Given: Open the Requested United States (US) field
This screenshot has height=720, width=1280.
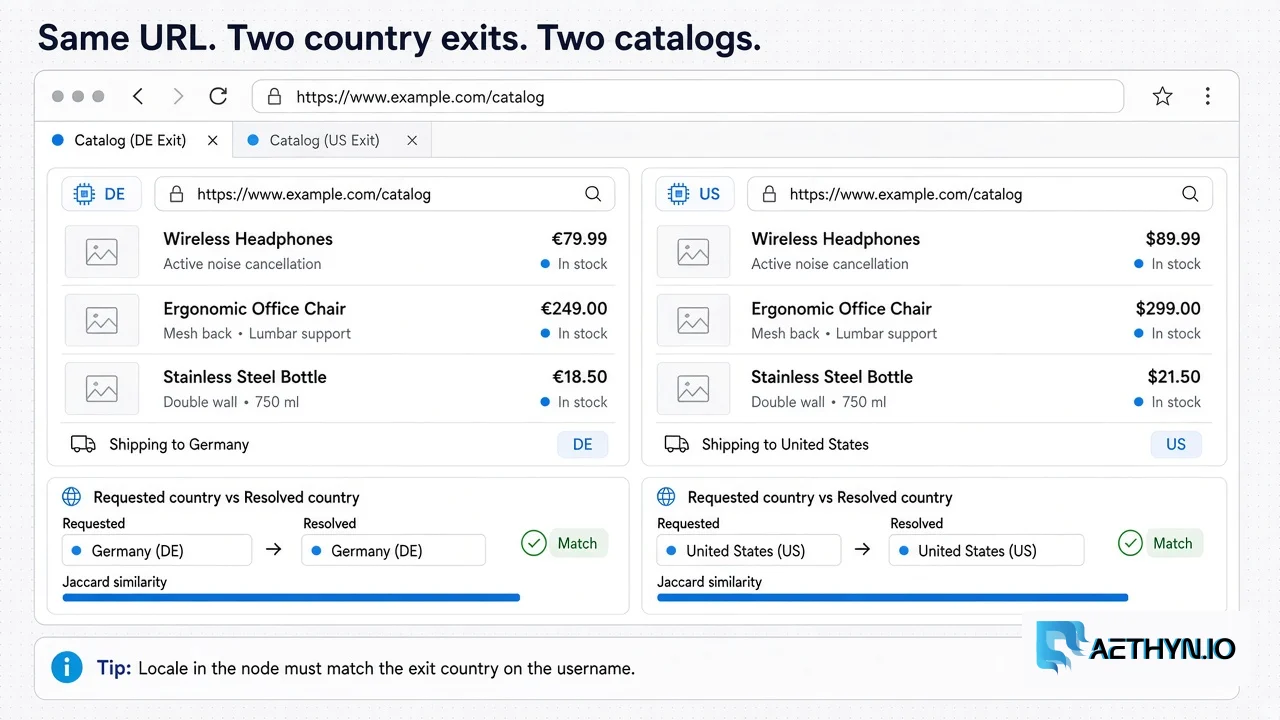Looking at the screenshot, I should (x=748, y=550).
